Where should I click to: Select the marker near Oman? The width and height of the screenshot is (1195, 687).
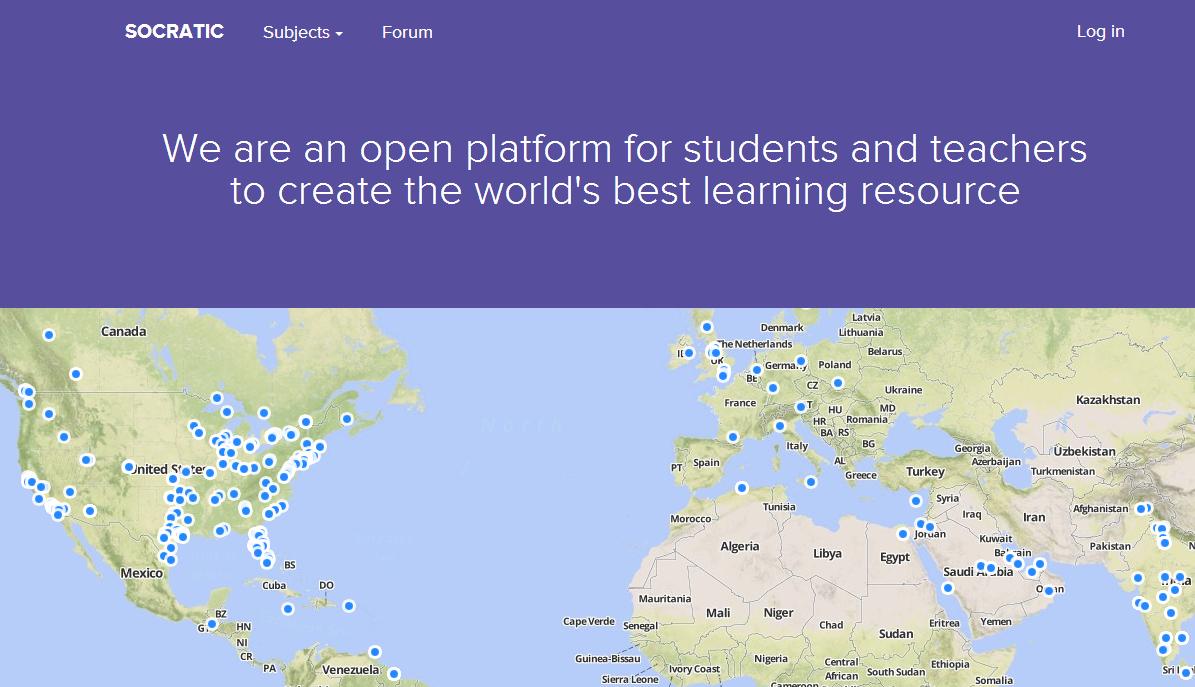pos(1048,590)
